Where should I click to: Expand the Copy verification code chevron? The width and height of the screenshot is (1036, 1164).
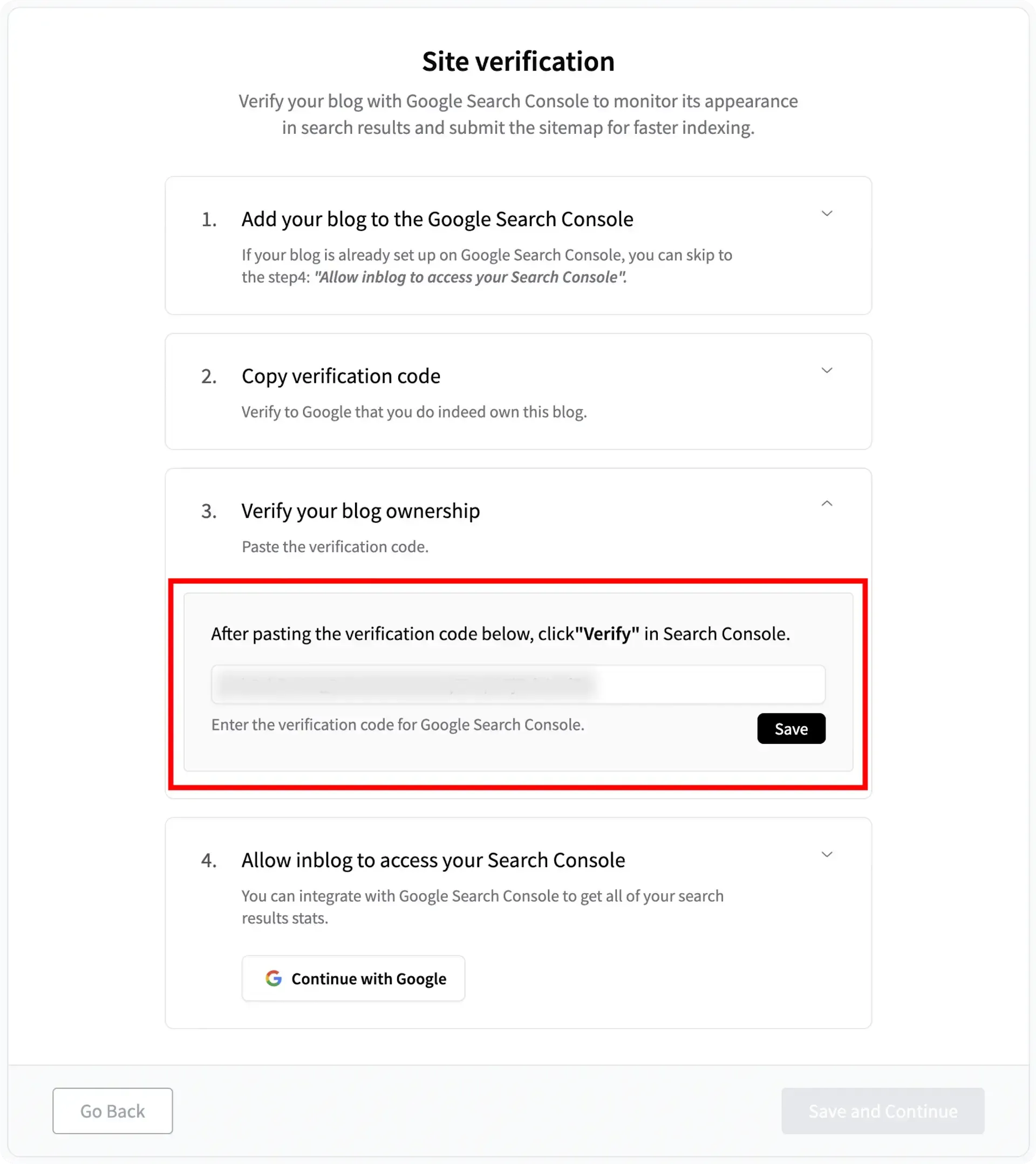click(x=827, y=370)
